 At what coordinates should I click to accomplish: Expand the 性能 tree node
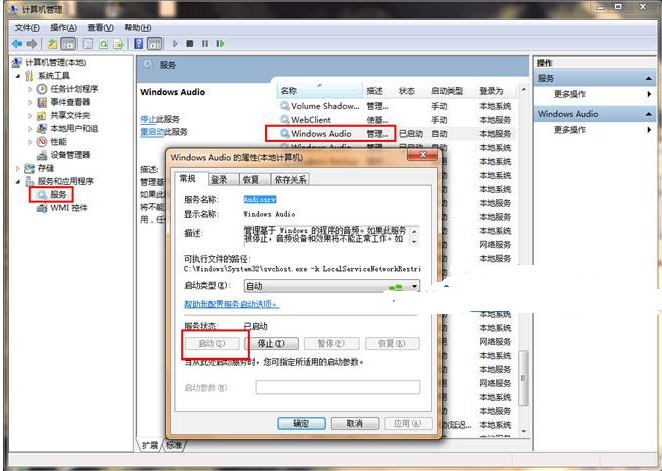tap(30, 142)
